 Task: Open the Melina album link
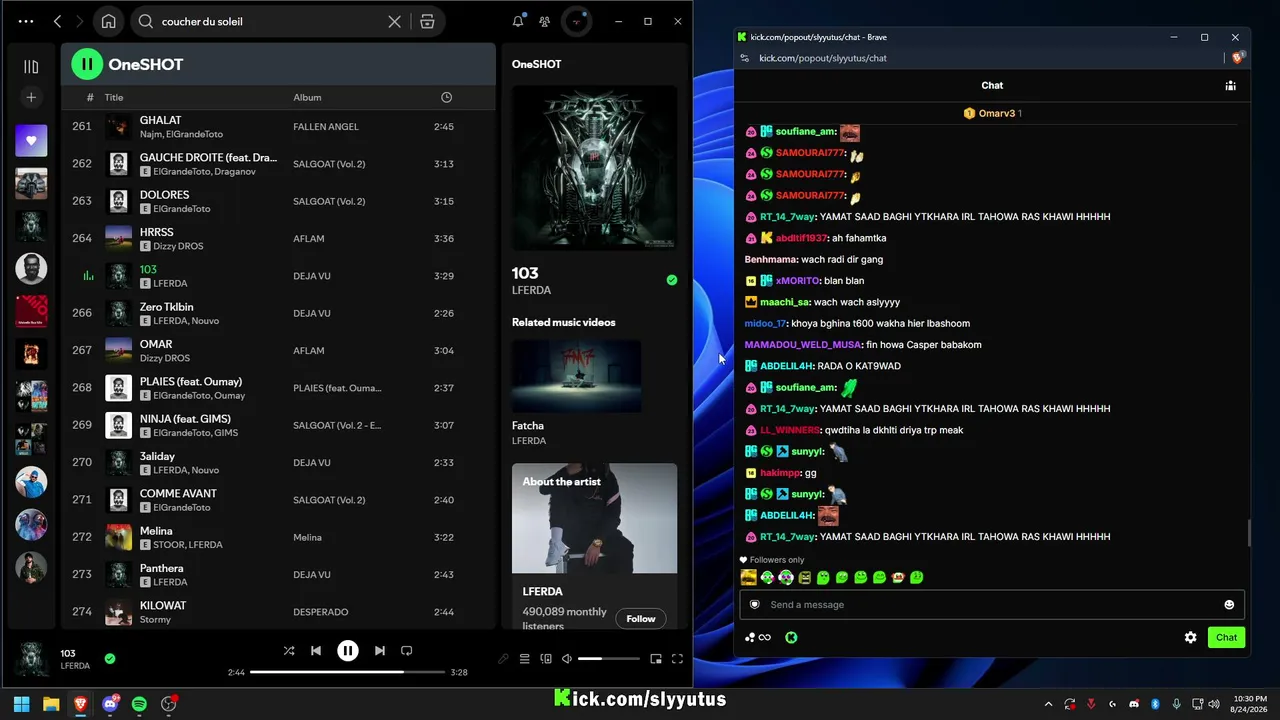pyautogui.click(x=307, y=537)
